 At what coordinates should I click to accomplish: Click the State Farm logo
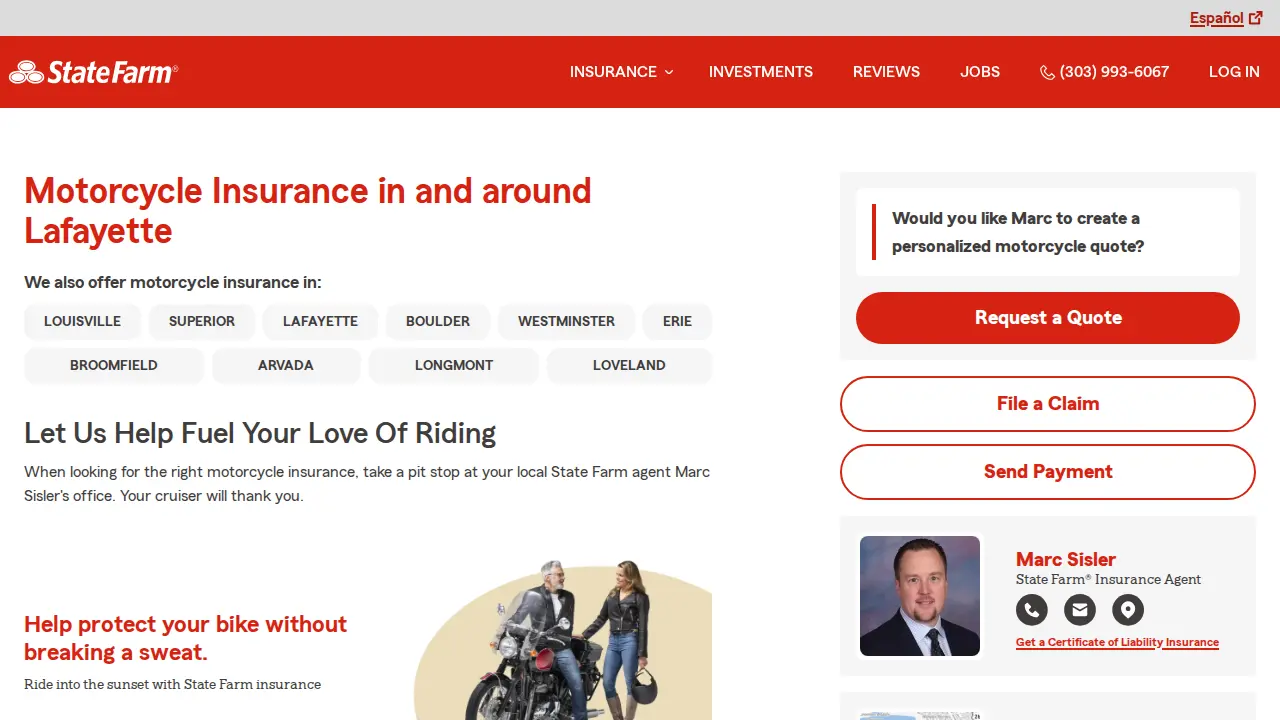click(93, 72)
